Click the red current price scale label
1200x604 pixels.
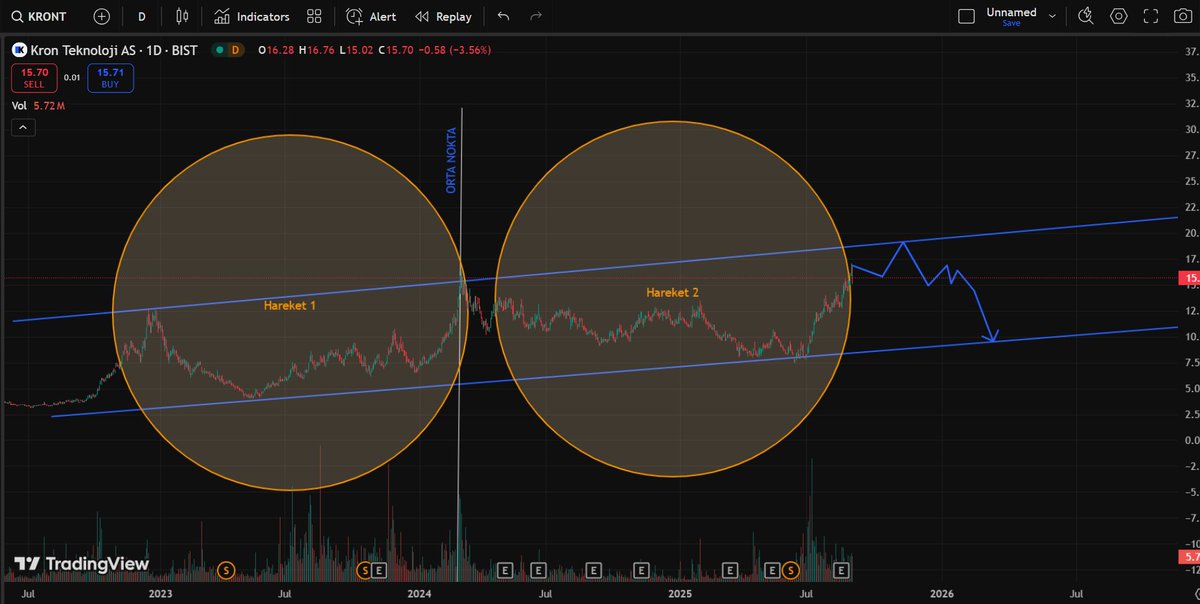click(1188, 278)
